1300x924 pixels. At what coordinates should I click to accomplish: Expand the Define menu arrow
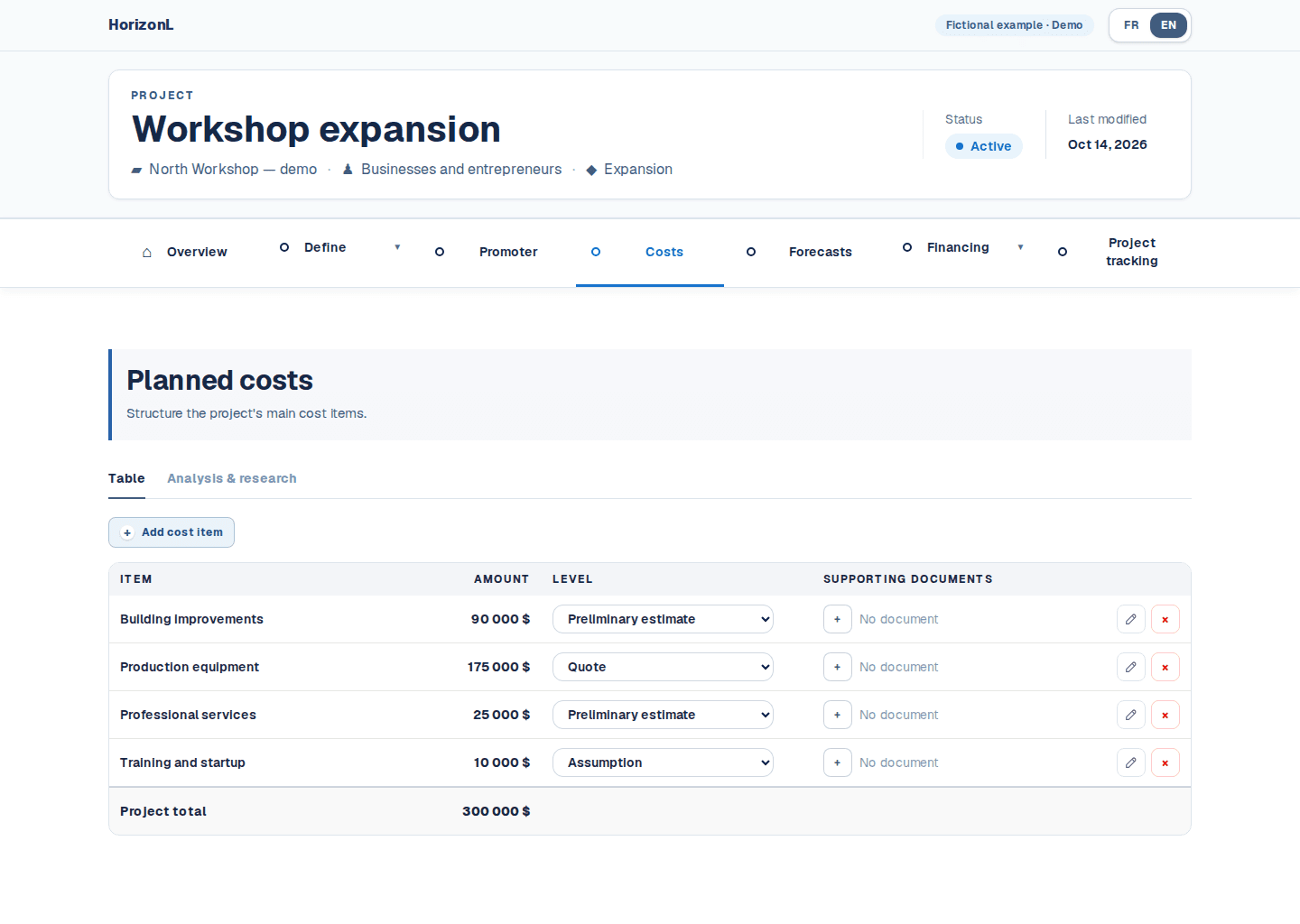tap(397, 247)
